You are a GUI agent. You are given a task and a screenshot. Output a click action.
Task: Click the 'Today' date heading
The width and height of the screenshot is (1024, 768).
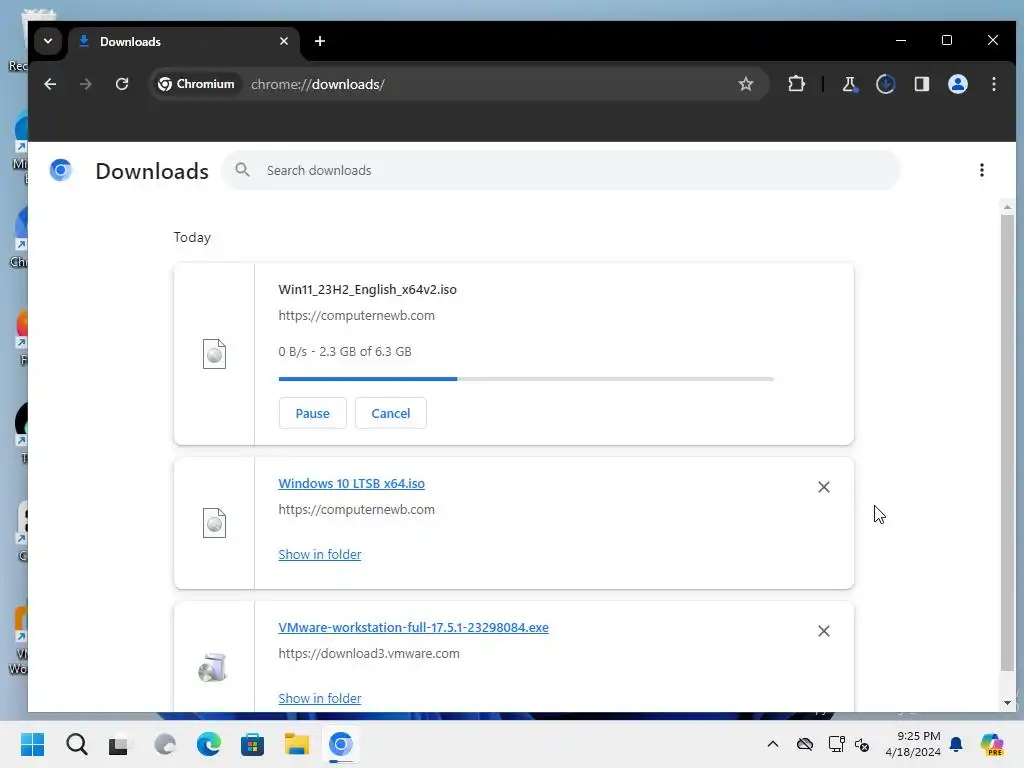click(x=192, y=237)
